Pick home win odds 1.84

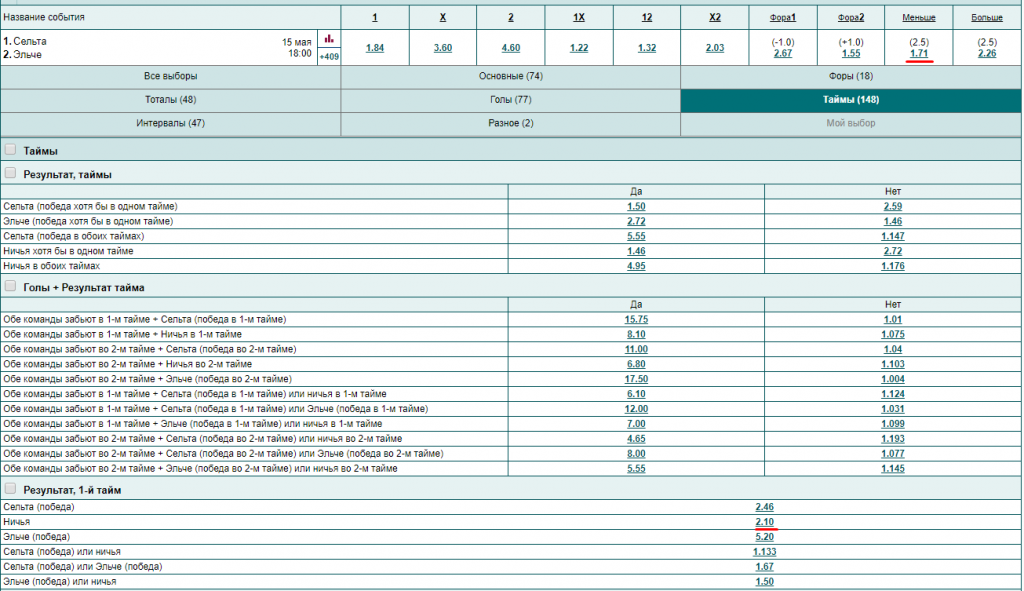point(375,48)
